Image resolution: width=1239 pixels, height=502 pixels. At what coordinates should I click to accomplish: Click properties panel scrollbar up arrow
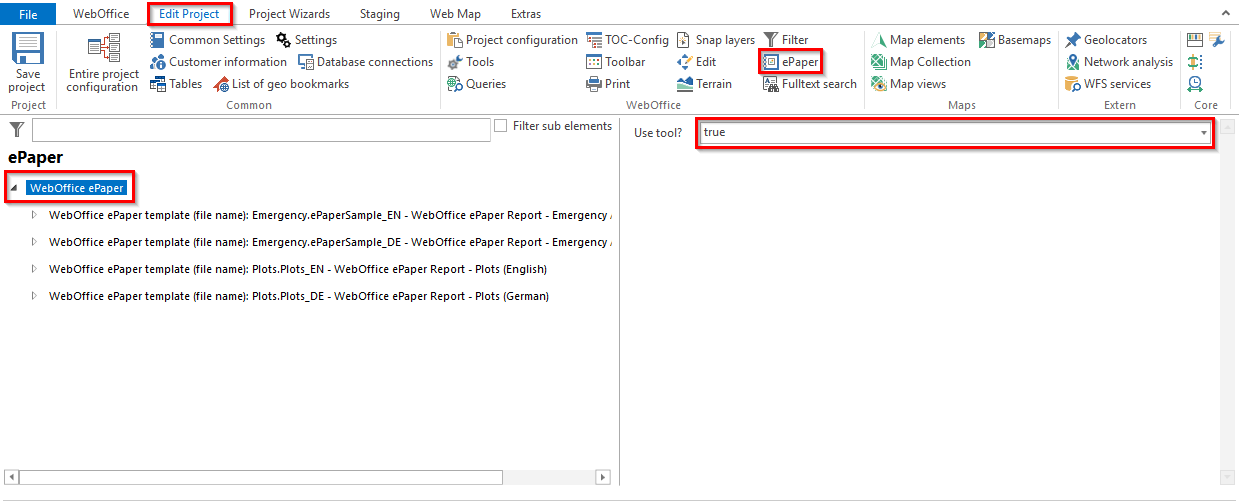(x=1227, y=127)
